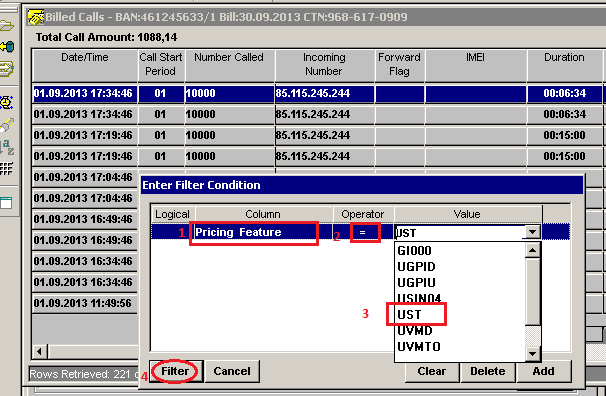Click the Cancel button in filter dialog
The height and width of the screenshot is (396, 606).
pos(232,371)
